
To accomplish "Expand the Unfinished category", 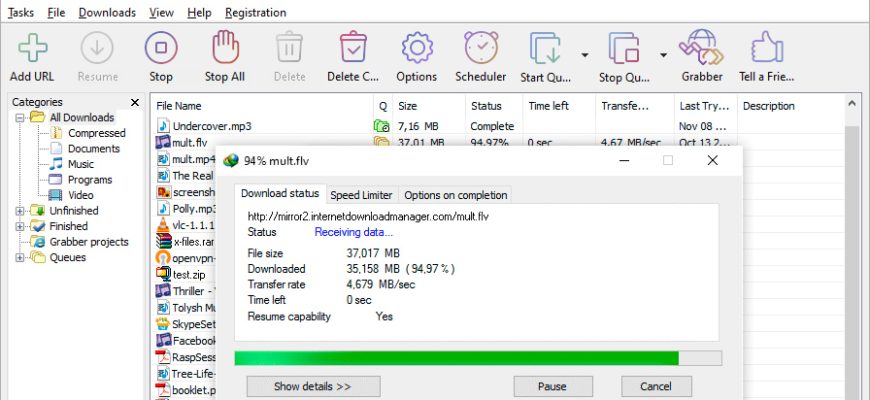I will [x=20, y=211].
